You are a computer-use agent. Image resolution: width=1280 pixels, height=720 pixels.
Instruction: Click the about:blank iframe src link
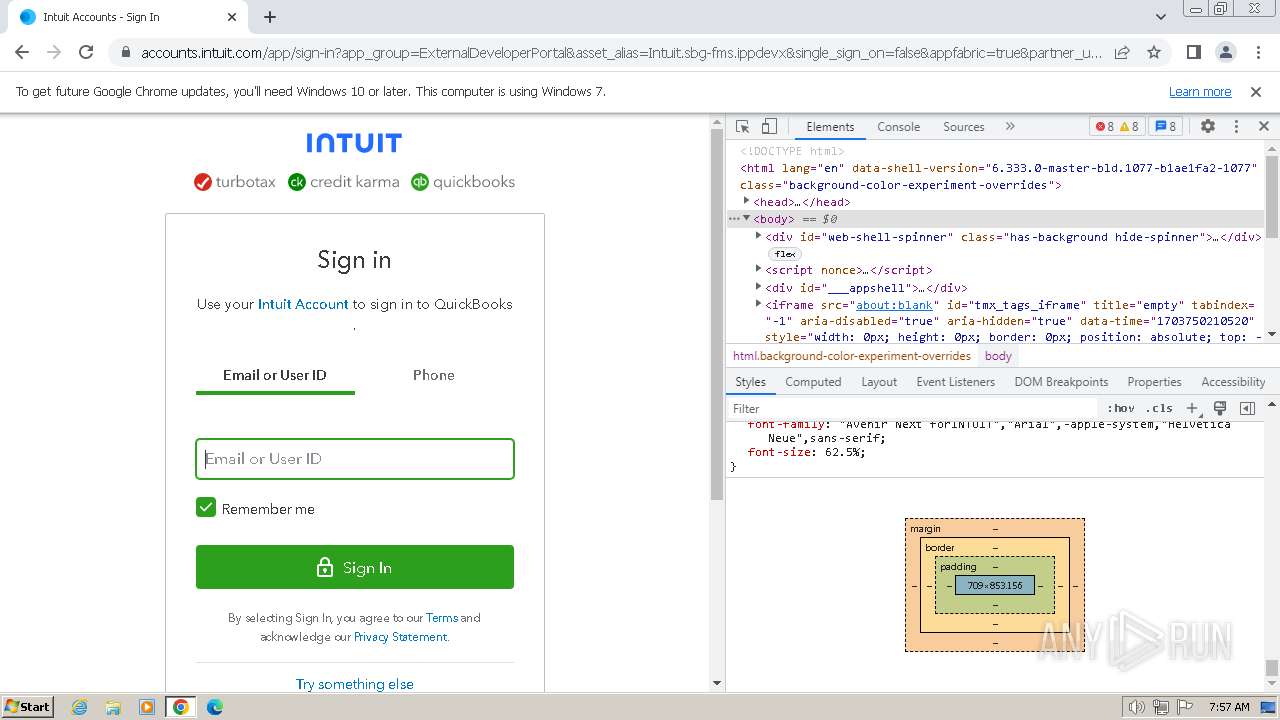click(x=894, y=305)
